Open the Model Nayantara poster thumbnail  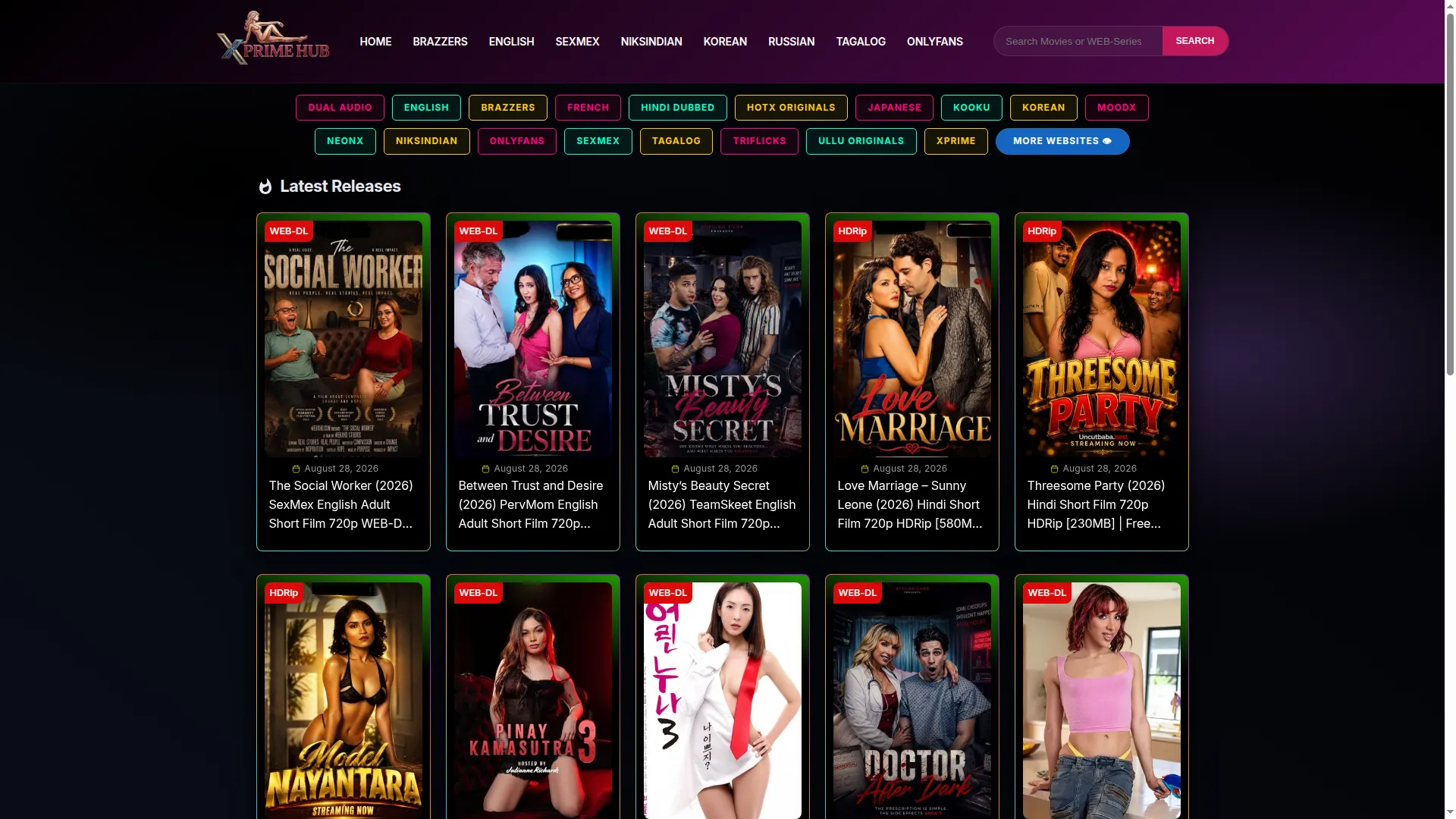(344, 701)
